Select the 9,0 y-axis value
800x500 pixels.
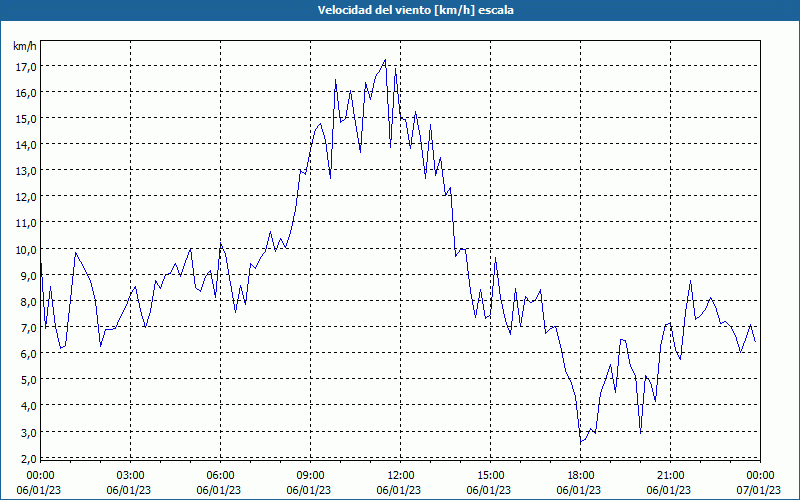[27, 276]
